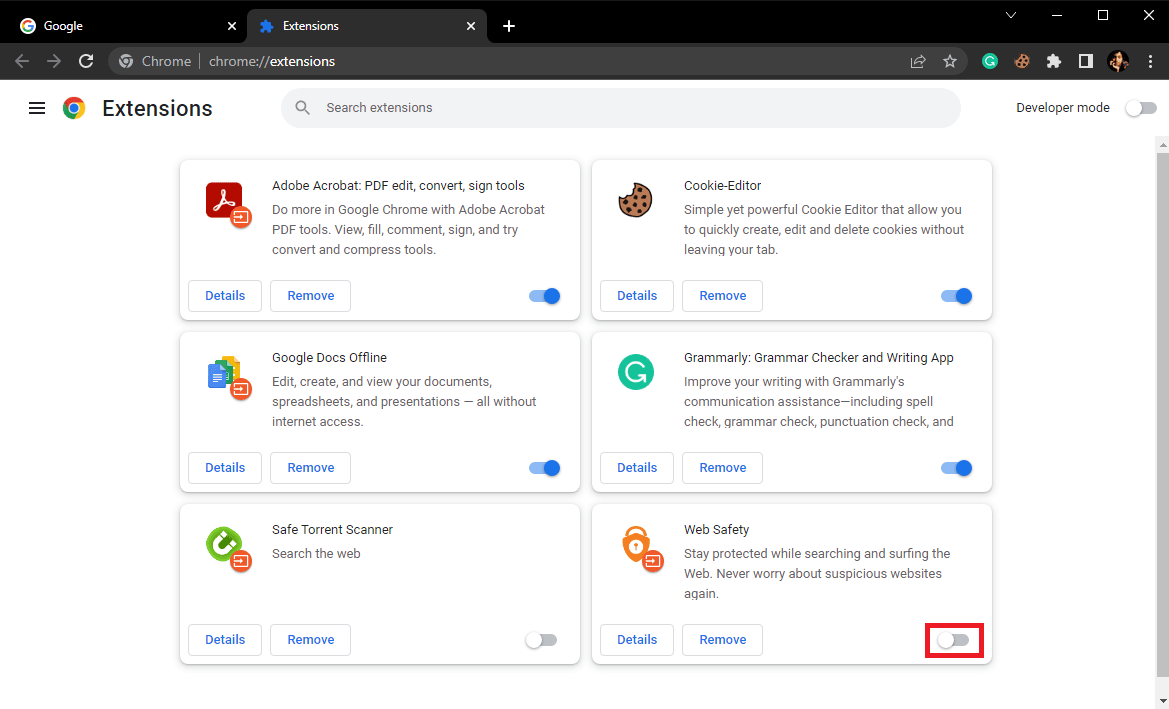Enable Safe Torrent Scanner extension

click(541, 640)
